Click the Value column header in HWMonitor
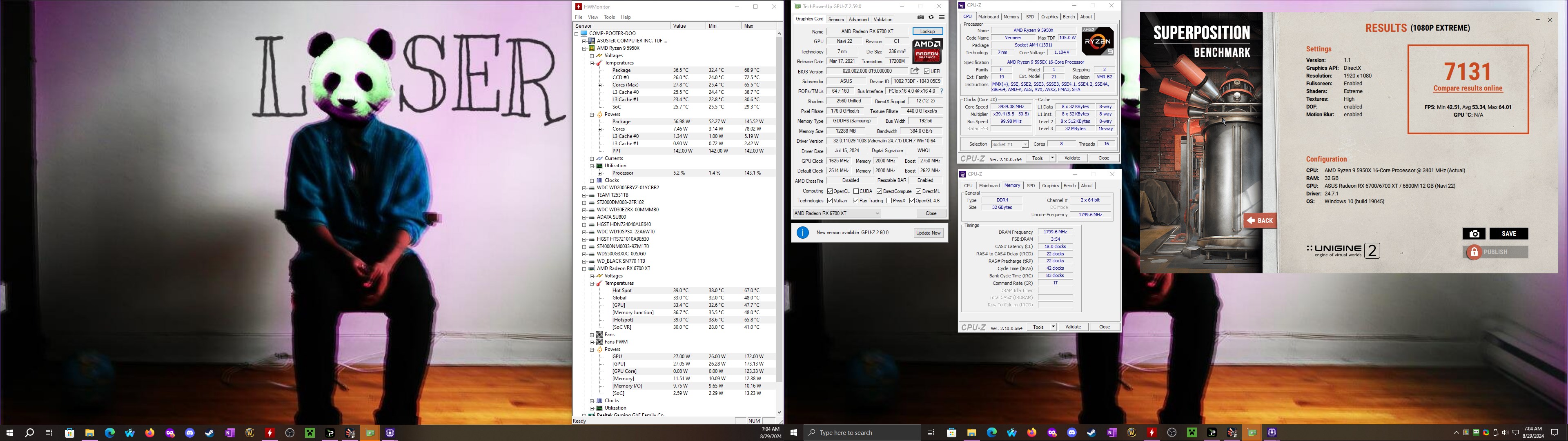 coord(688,26)
